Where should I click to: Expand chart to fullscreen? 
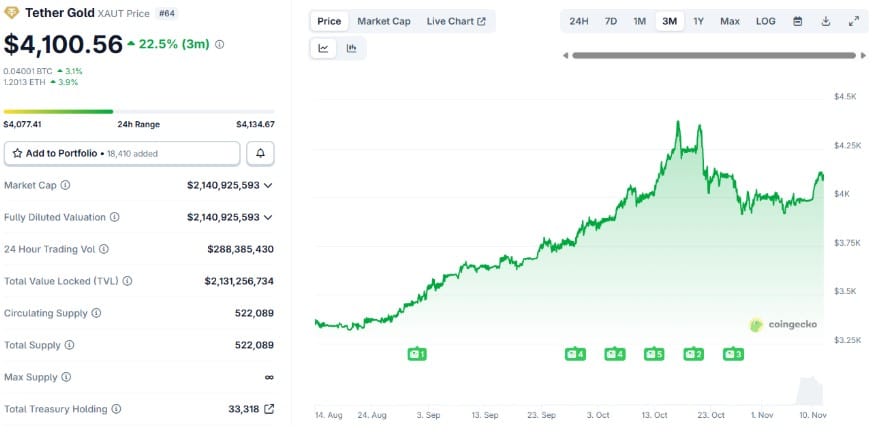pos(853,21)
